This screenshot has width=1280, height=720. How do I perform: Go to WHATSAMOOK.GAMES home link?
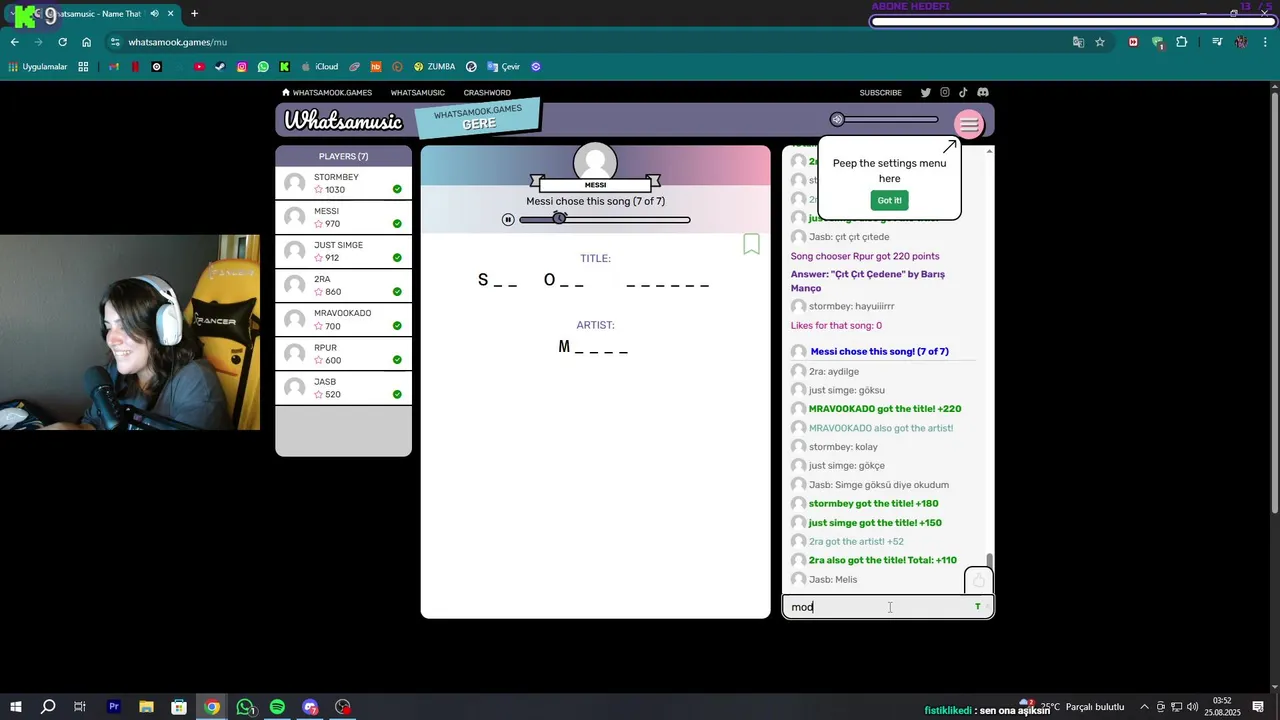(x=327, y=92)
